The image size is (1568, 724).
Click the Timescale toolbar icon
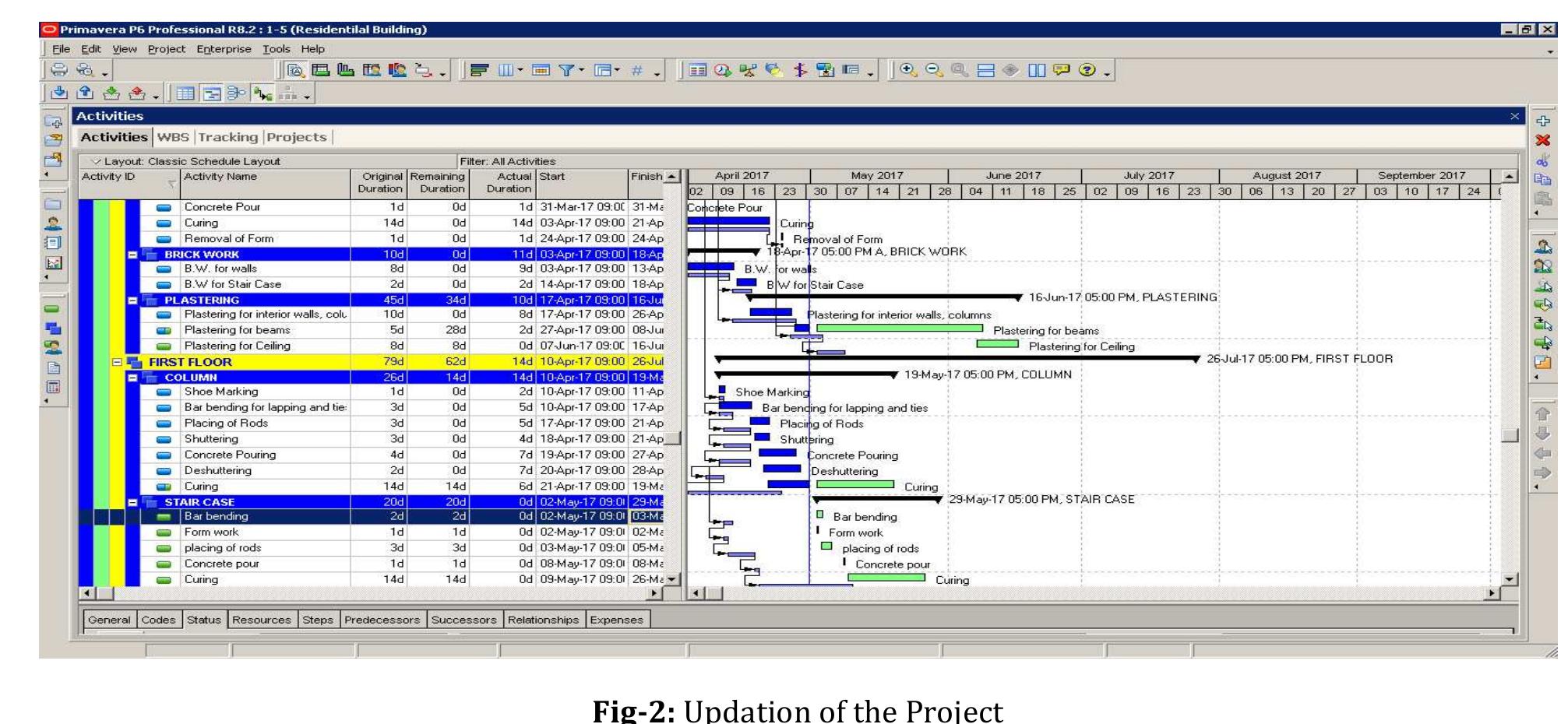click(x=541, y=70)
